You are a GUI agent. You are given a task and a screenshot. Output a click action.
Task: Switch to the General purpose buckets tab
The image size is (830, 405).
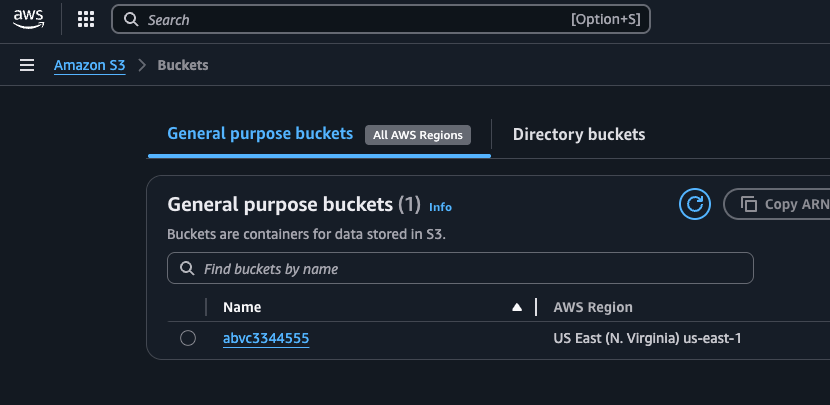[x=260, y=134]
